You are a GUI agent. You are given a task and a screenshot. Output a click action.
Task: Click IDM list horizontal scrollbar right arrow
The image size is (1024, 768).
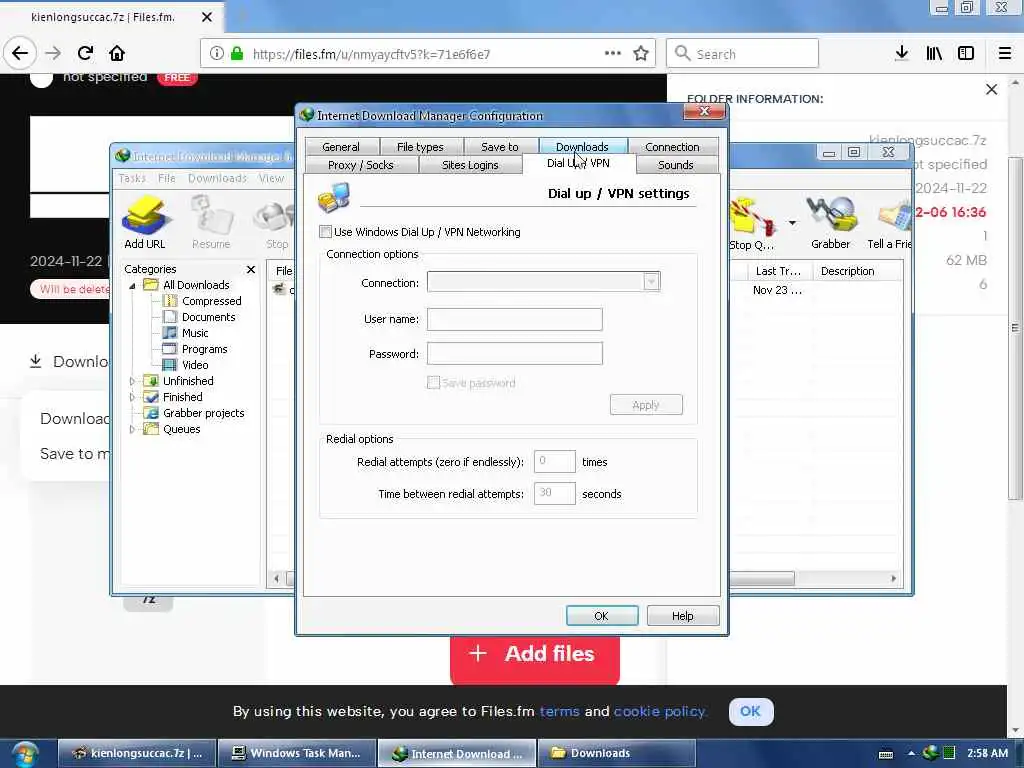(893, 579)
